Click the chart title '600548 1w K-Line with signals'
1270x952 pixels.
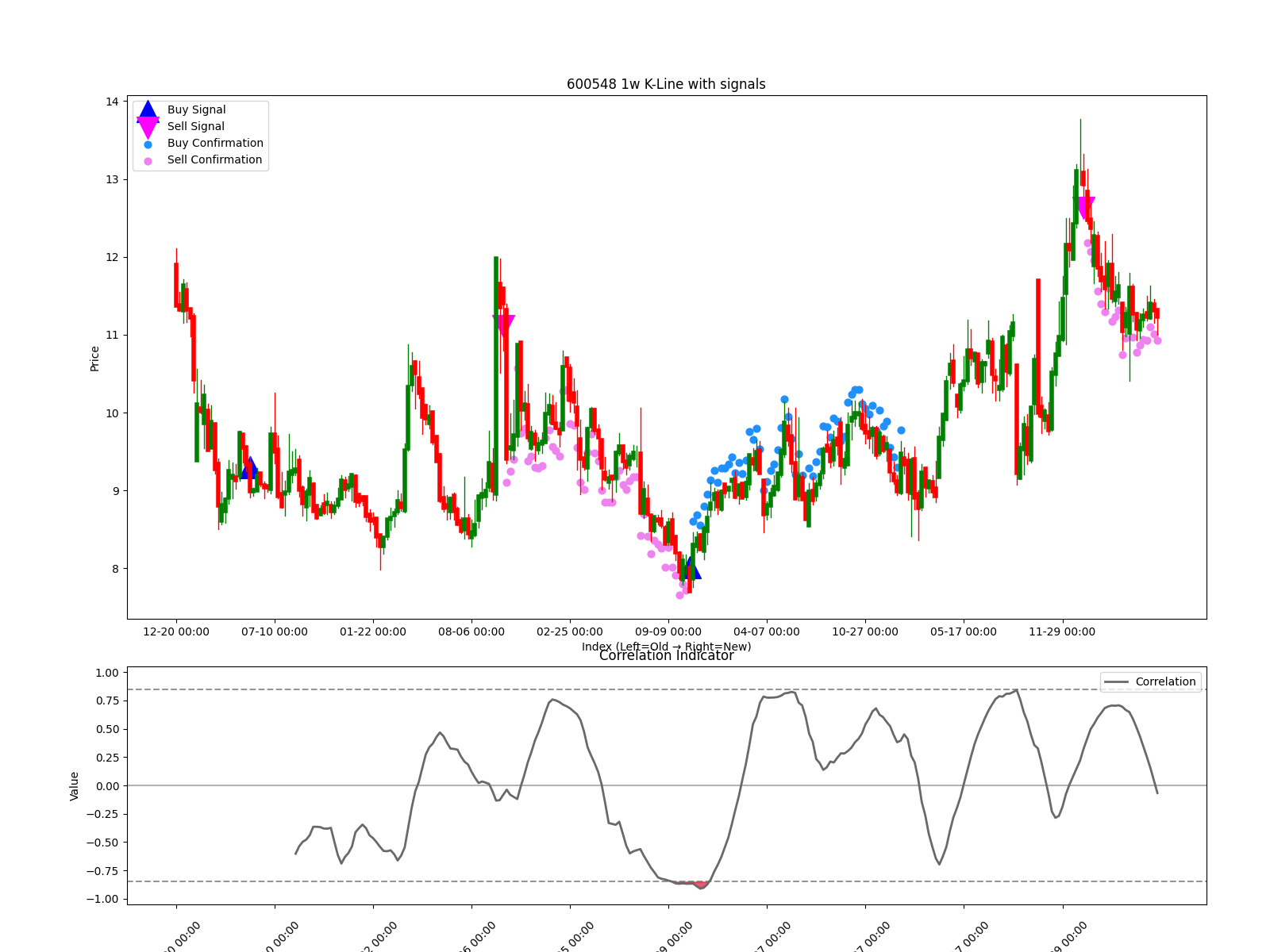(666, 84)
